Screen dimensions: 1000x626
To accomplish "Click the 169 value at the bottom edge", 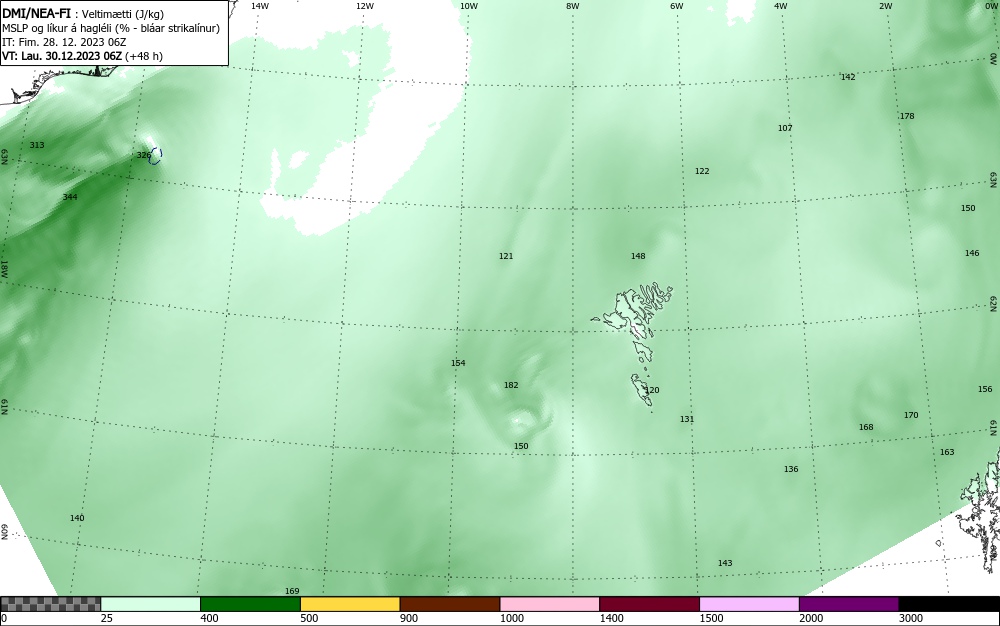I will pos(292,591).
